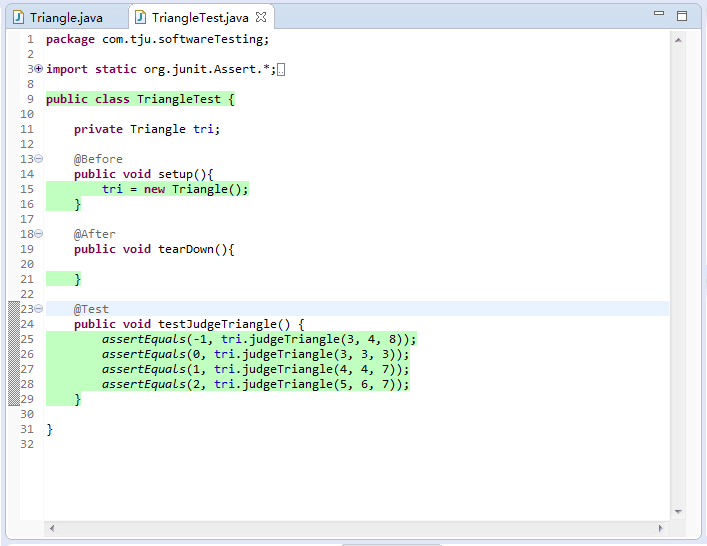Click the folded import placeholder box
707x546 pixels.
click(x=281, y=70)
